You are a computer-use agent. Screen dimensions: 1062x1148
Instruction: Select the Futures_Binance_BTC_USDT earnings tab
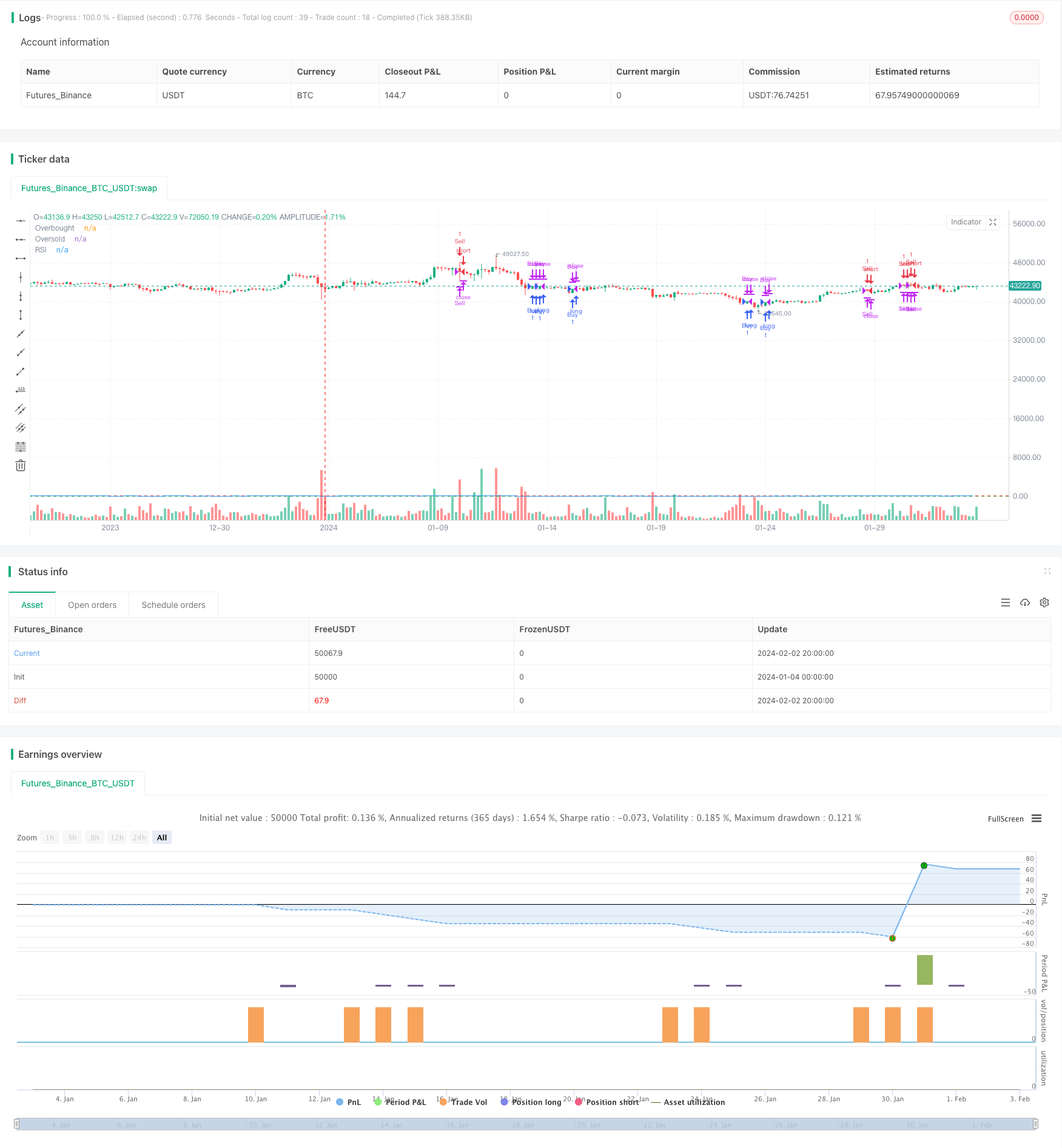[x=78, y=783]
